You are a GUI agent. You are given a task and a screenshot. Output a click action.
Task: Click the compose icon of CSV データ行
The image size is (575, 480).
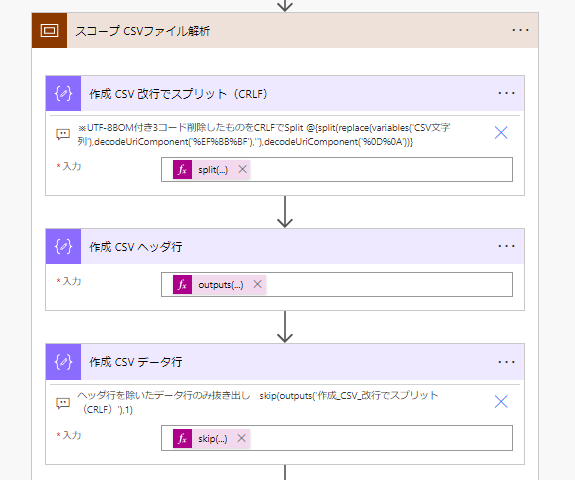tap(63, 362)
